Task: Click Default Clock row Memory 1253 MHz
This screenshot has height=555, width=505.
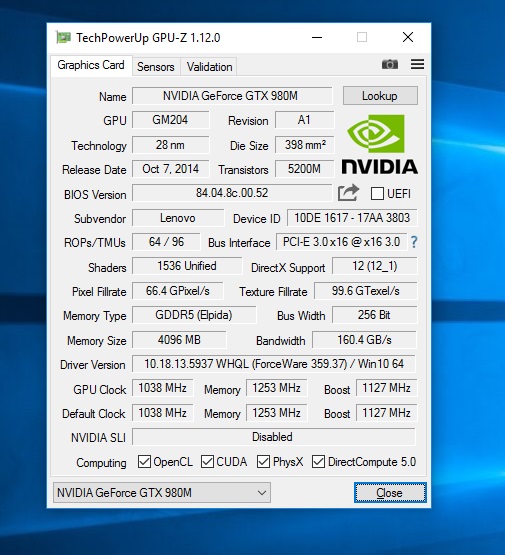Action: 277,413
